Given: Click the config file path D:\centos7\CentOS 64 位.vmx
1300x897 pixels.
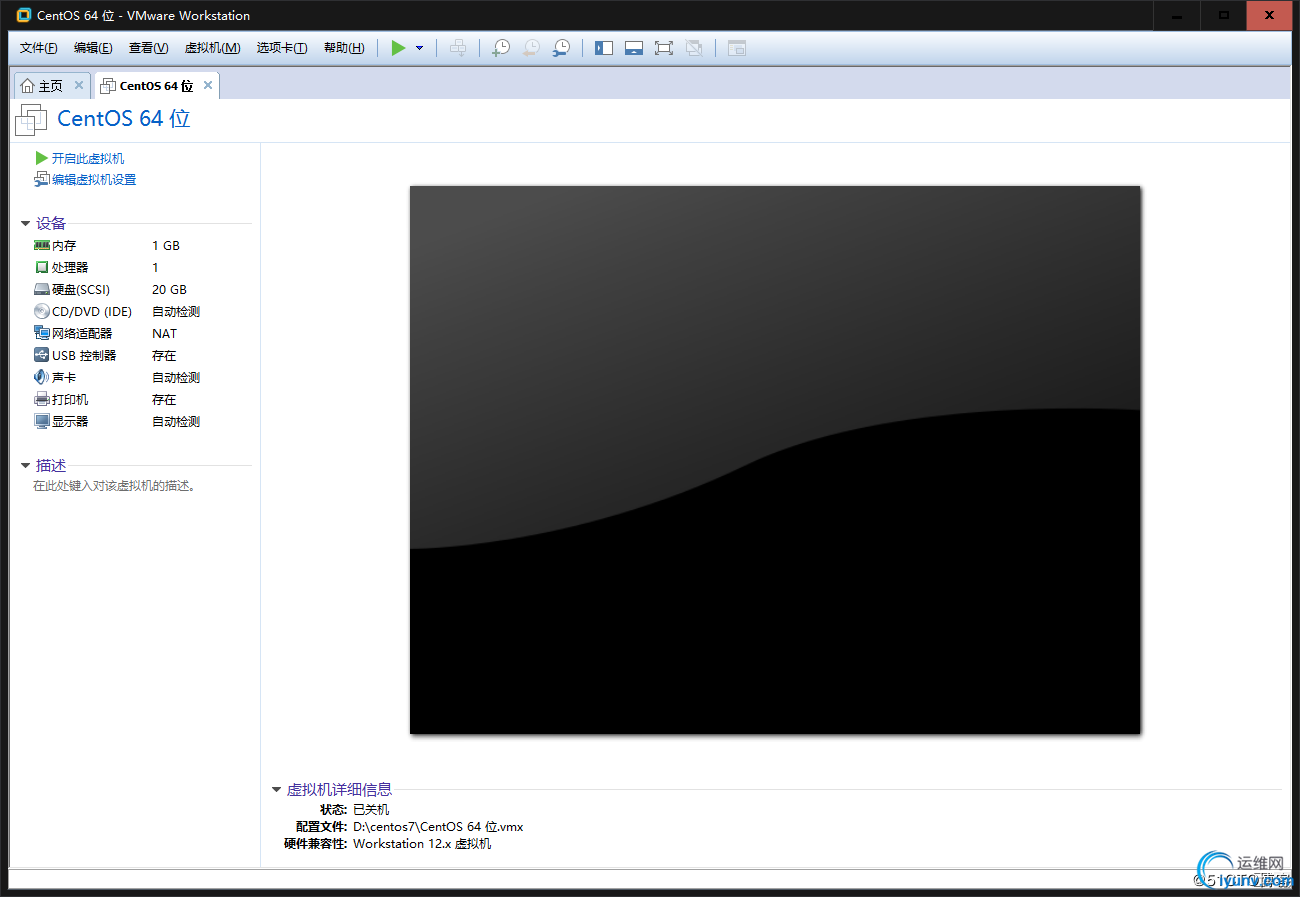Looking at the screenshot, I should (x=438, y=827).
